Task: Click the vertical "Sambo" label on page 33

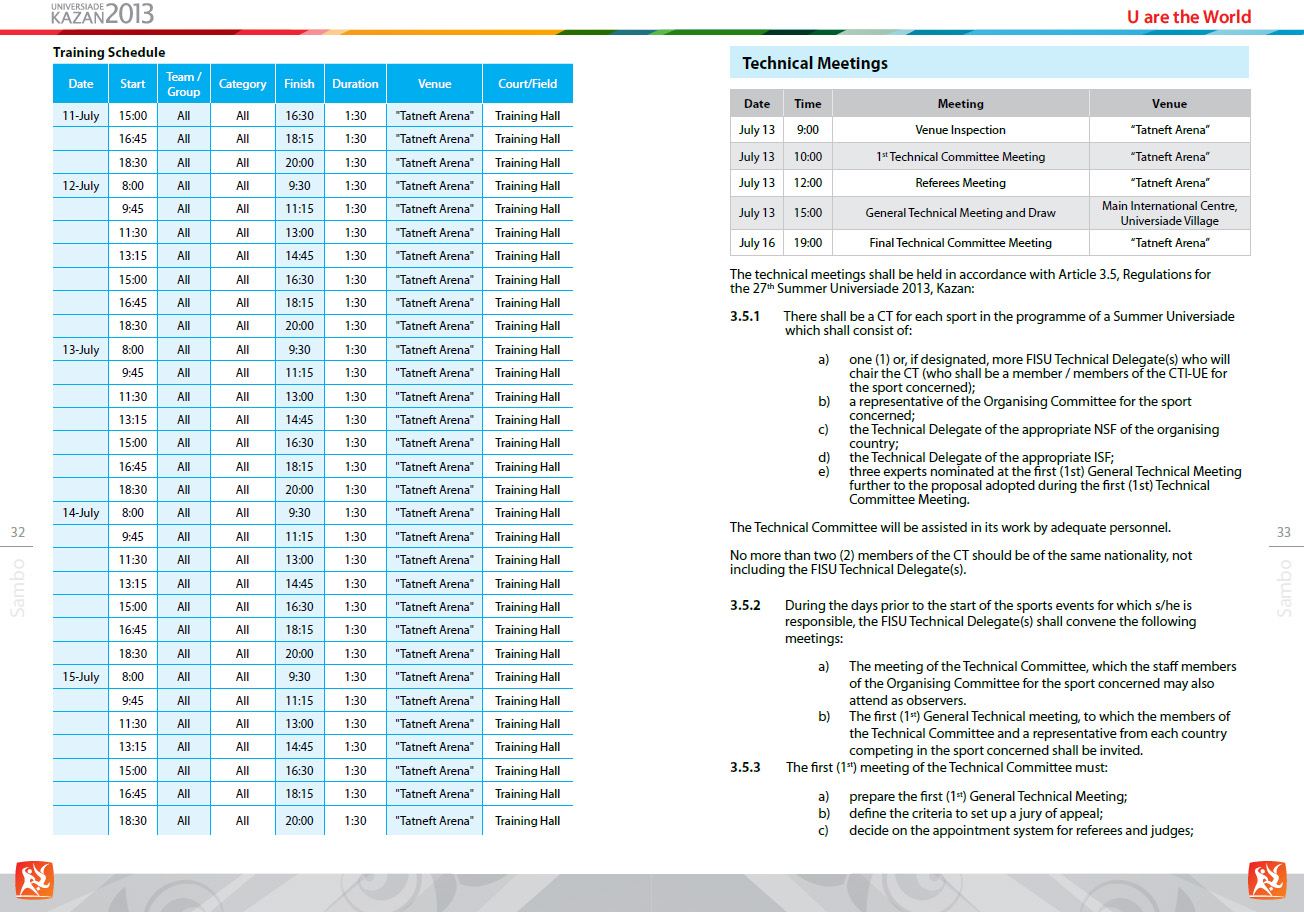Action: (x=1285, y=587)
